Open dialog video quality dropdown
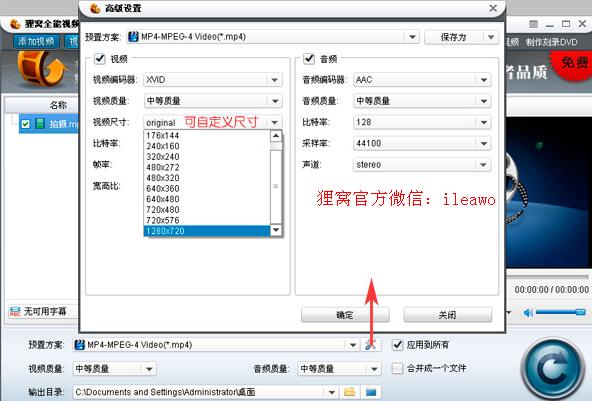Screen dimensions: 592x401 click(x=274, y=101)
